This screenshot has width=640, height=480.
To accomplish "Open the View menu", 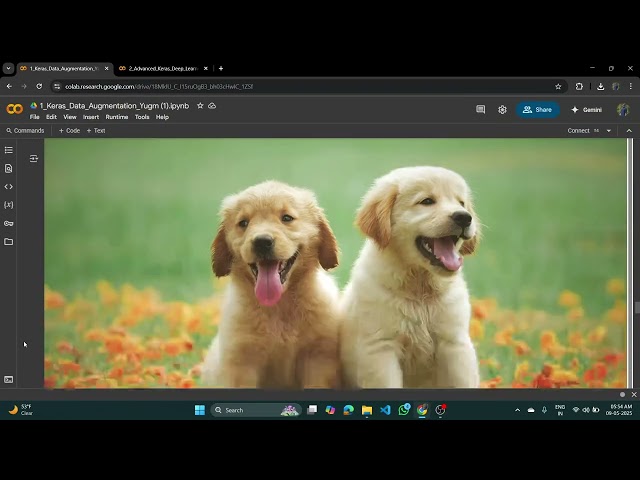I will pos(70,117).
